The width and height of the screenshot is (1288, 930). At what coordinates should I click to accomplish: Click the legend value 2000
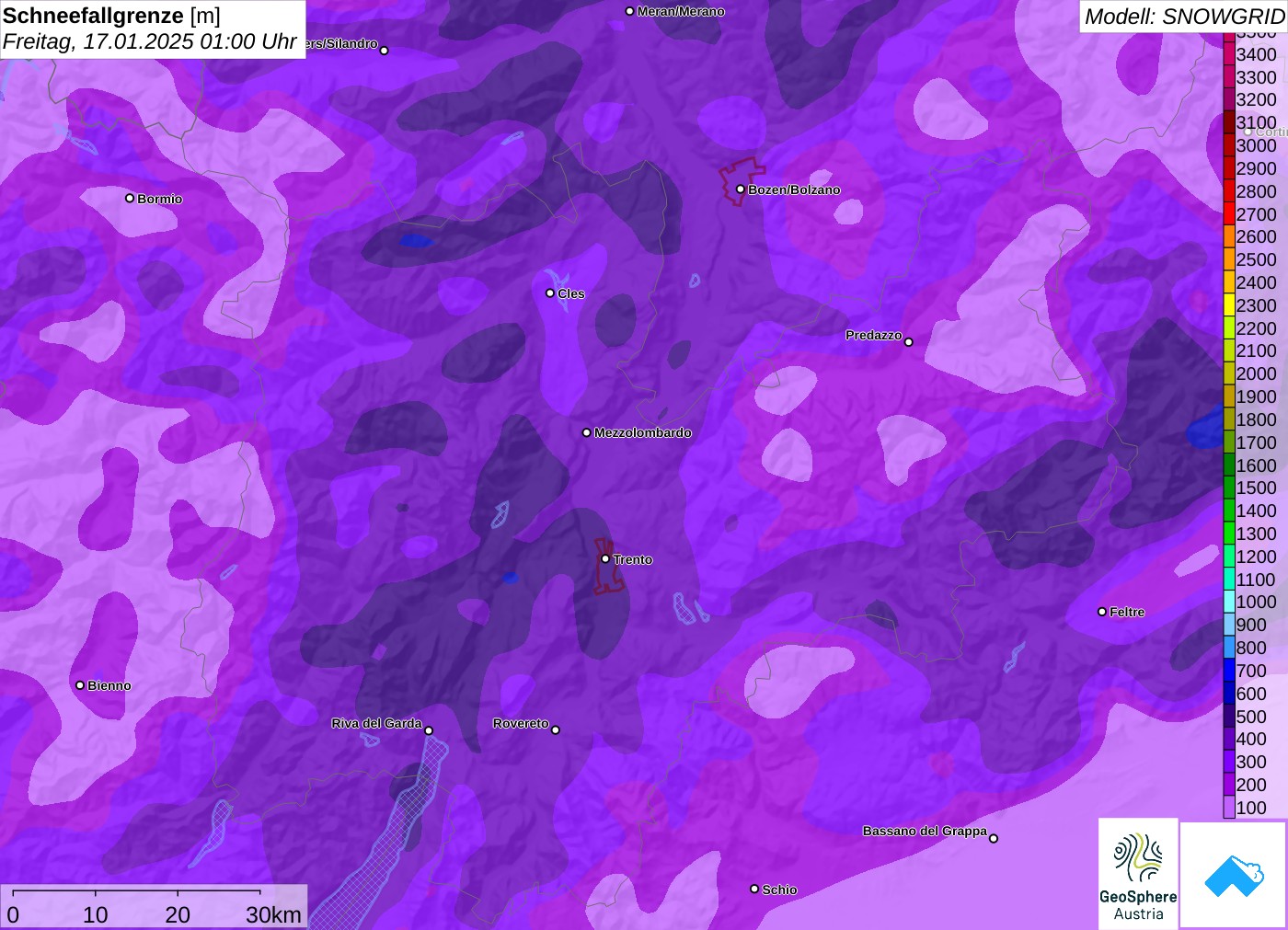tap(1257, 373)
